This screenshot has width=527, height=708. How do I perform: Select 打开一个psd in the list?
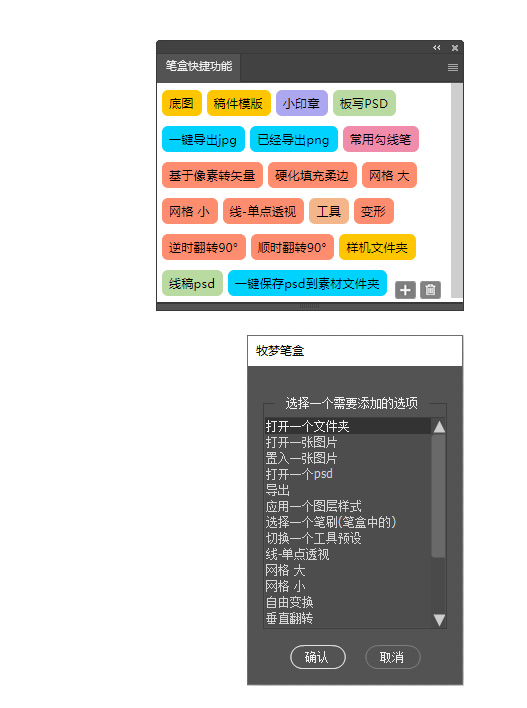point(348,474)
